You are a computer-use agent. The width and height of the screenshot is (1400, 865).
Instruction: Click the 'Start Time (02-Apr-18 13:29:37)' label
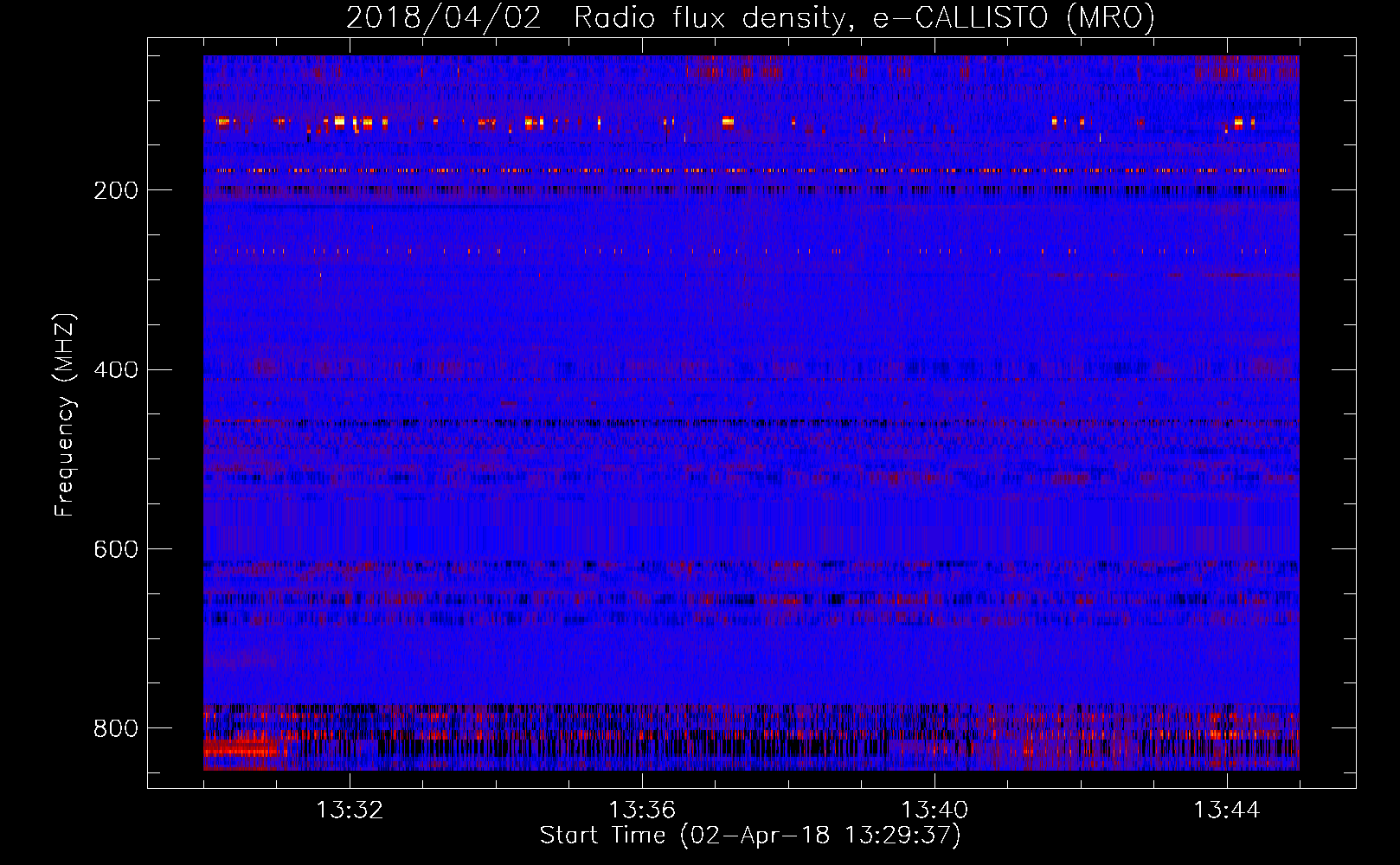click(750, 836)
